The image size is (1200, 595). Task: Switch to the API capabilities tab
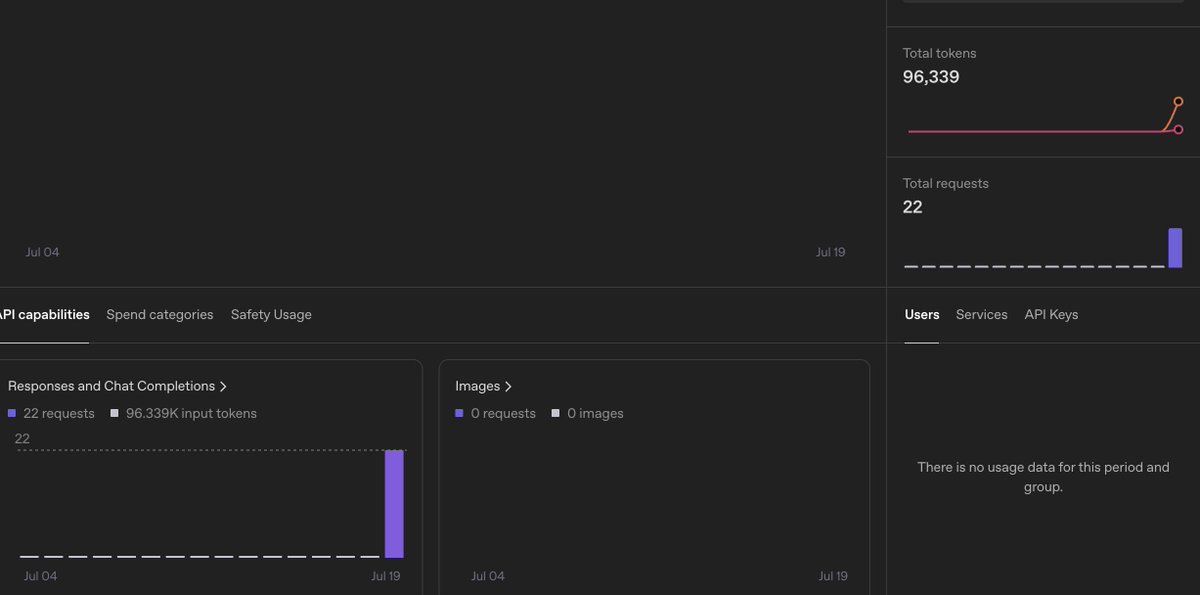(x=44, y=314)
